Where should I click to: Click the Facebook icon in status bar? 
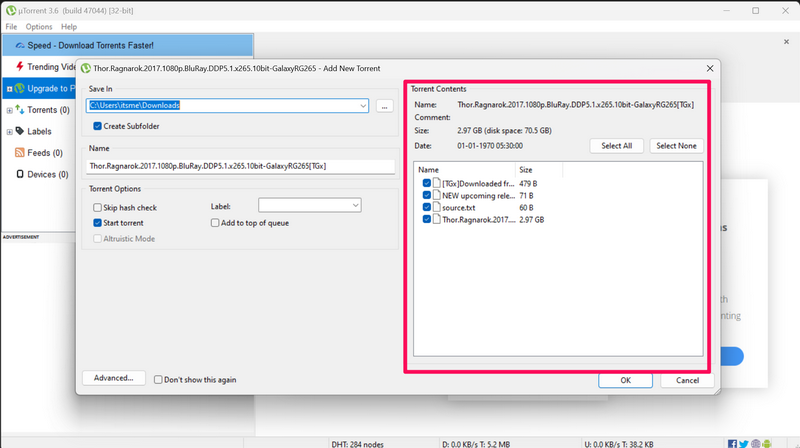[732, 442]
